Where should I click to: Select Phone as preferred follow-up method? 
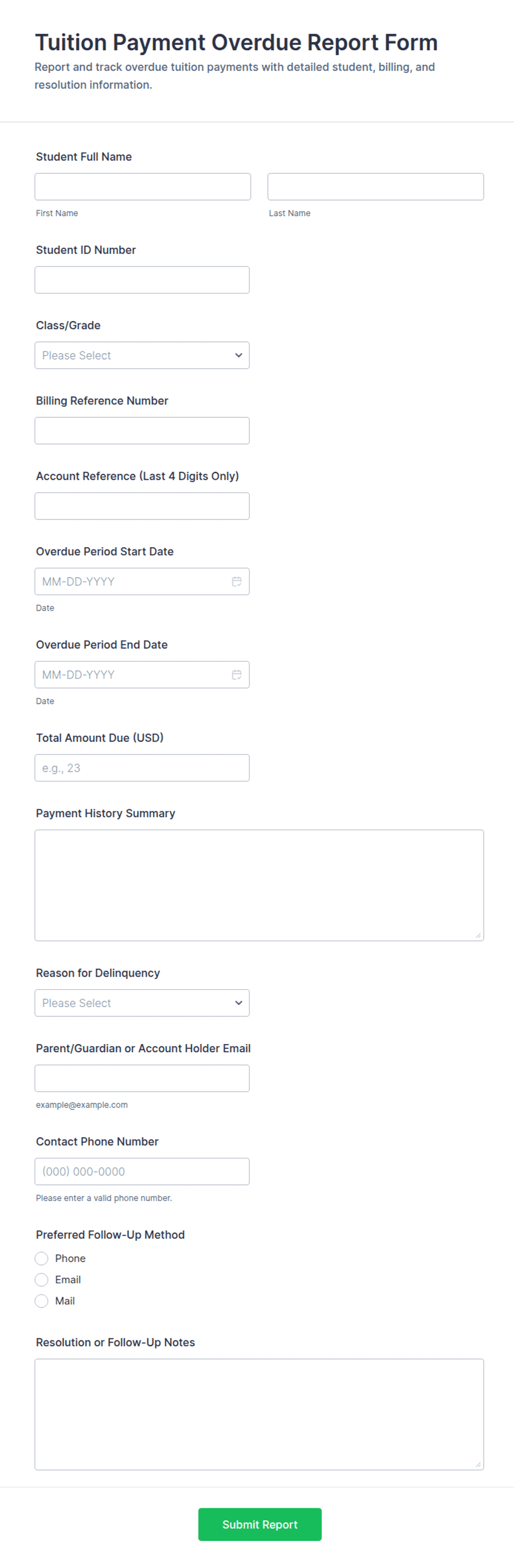click(41, 1258)
